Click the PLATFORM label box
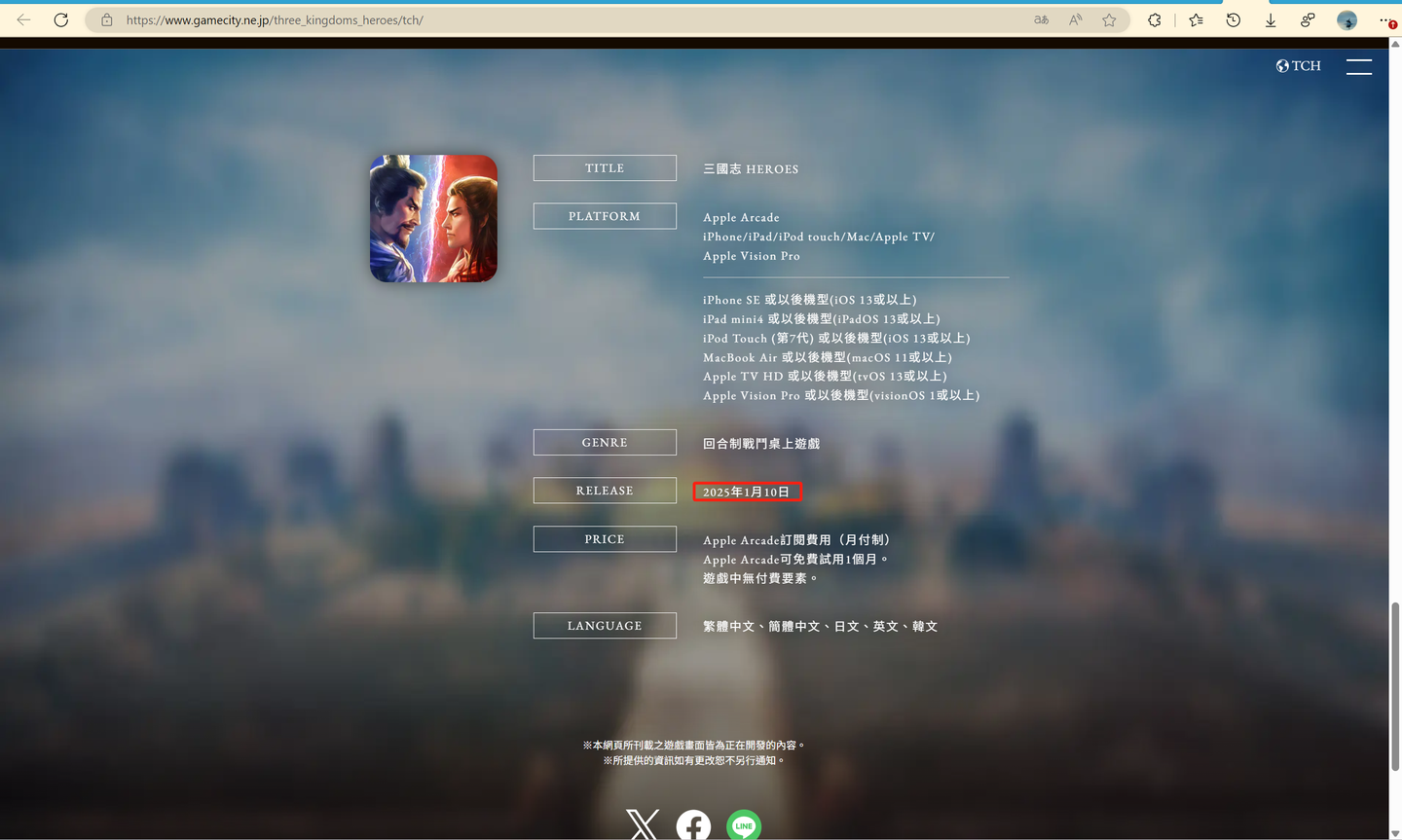 pos(605,216)
